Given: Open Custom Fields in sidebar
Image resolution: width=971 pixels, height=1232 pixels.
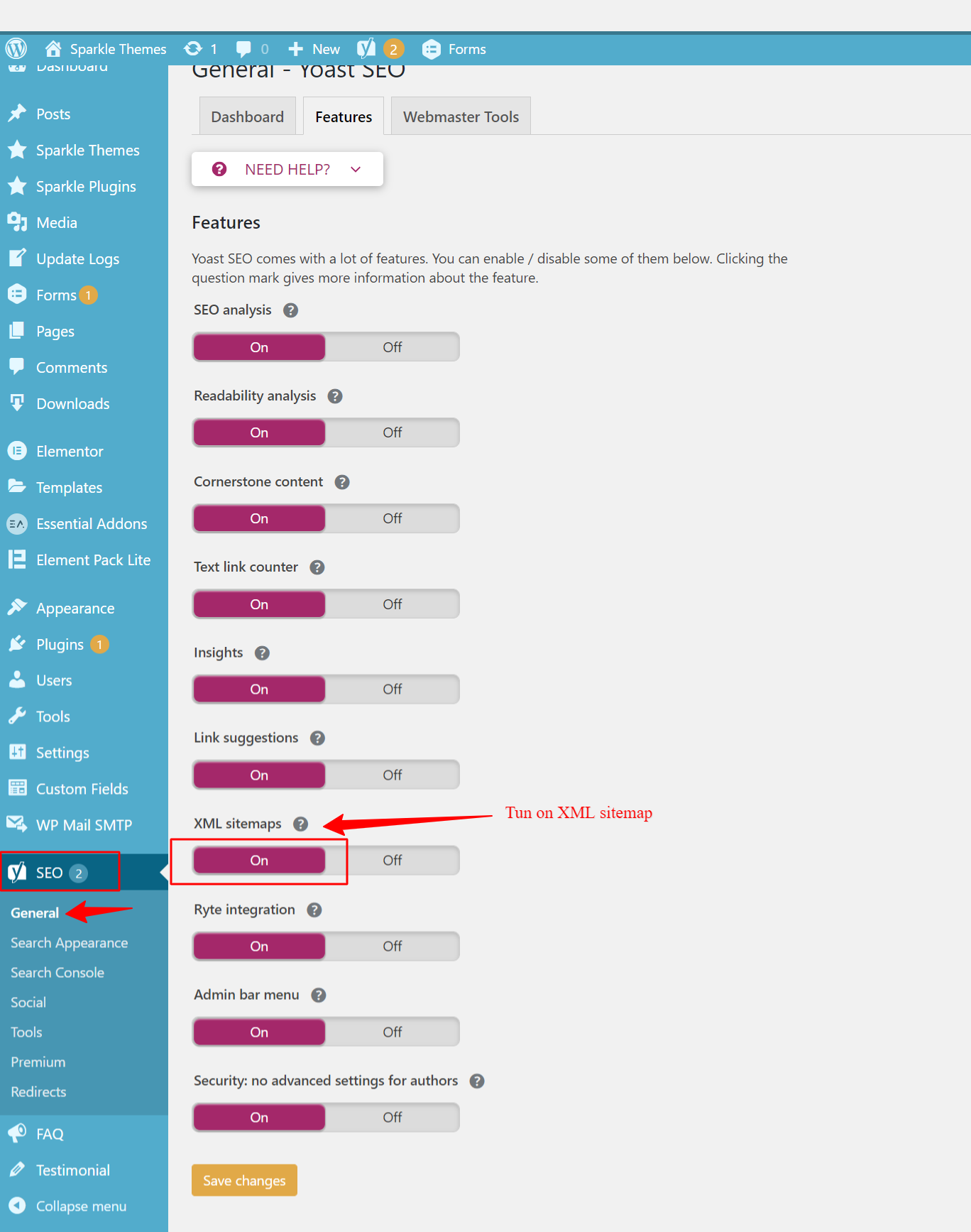Looking at the screenshot, I should [84, 789].
